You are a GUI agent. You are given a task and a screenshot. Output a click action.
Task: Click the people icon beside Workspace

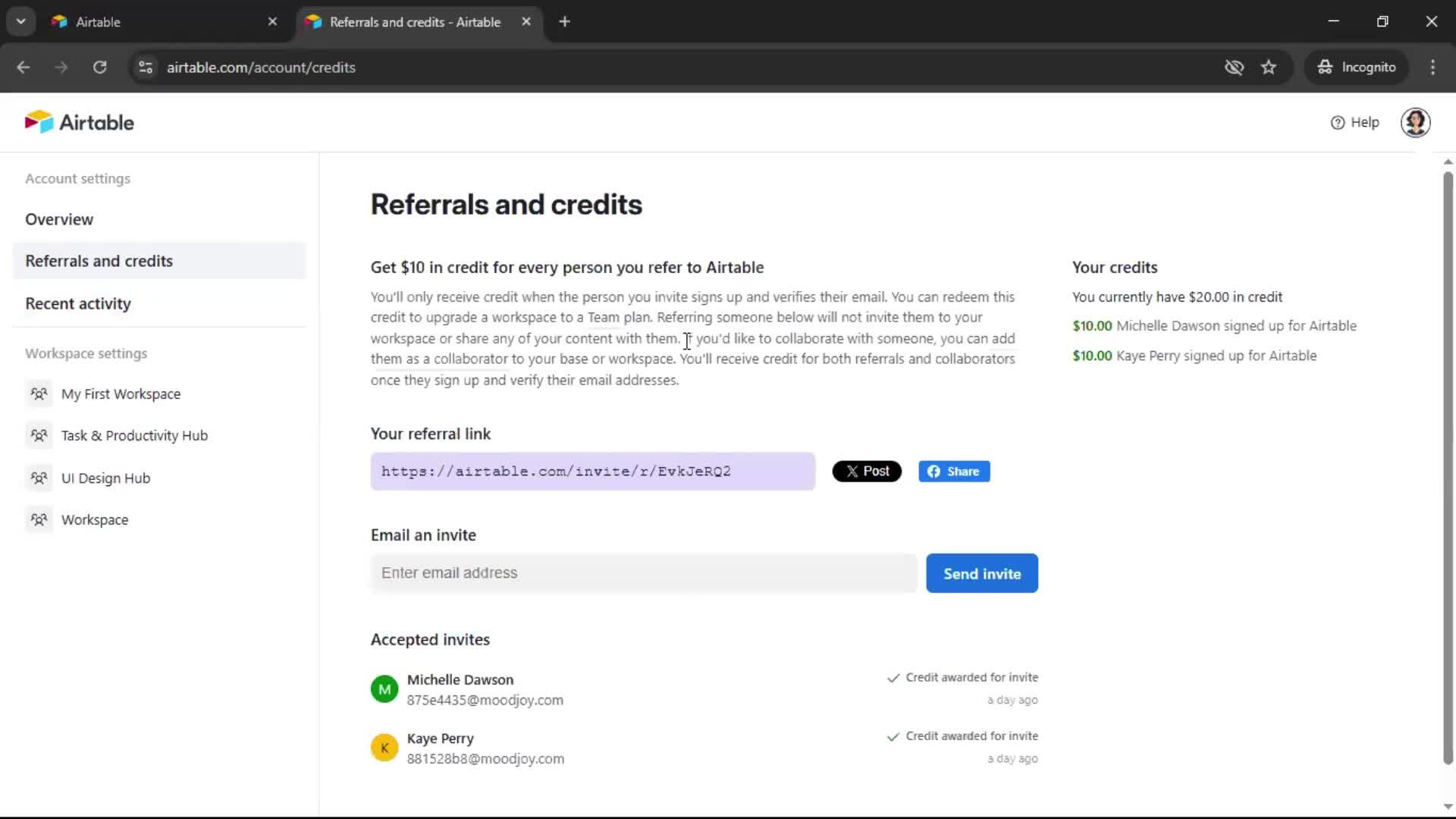[x=39, y=519]
